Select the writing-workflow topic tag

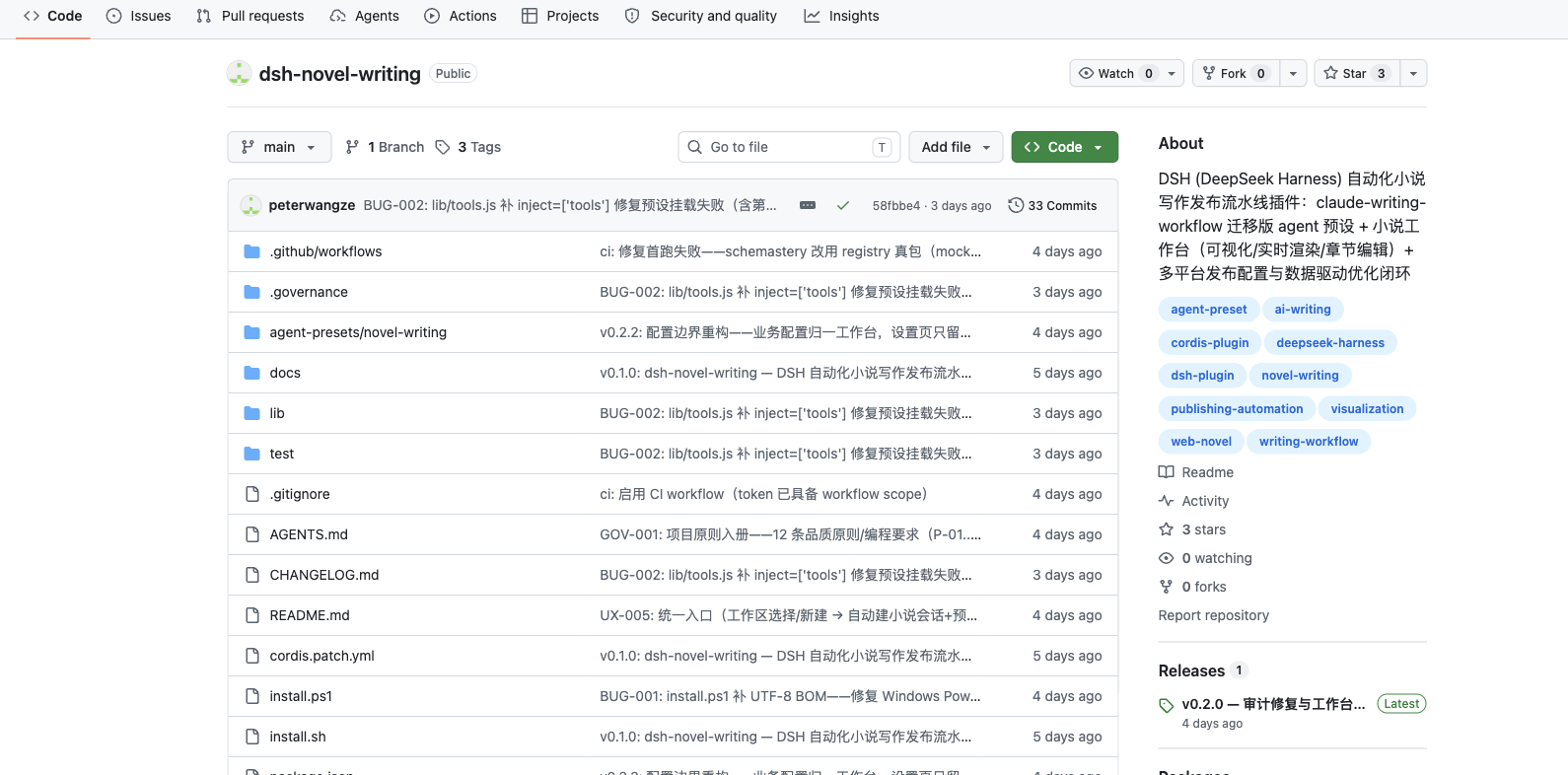pos(1309,442)
